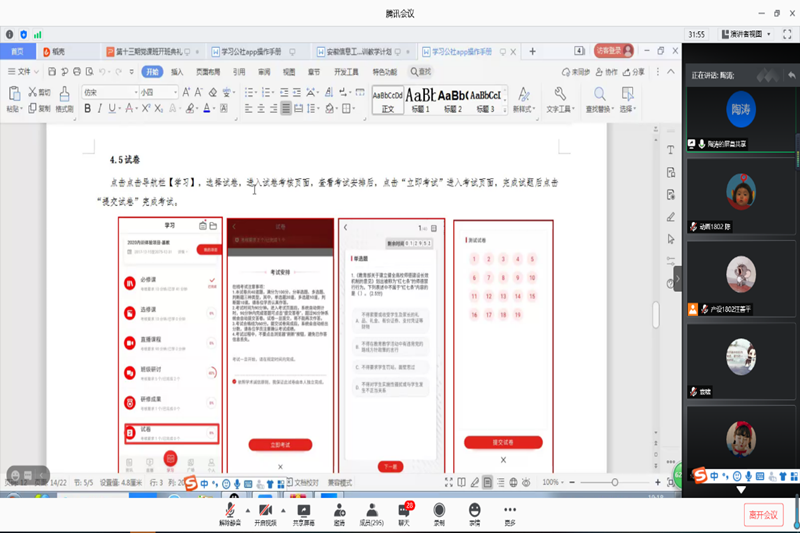The image size is (800, 533).
Task: Toggle italic formatting
Action: coord(99,108)
